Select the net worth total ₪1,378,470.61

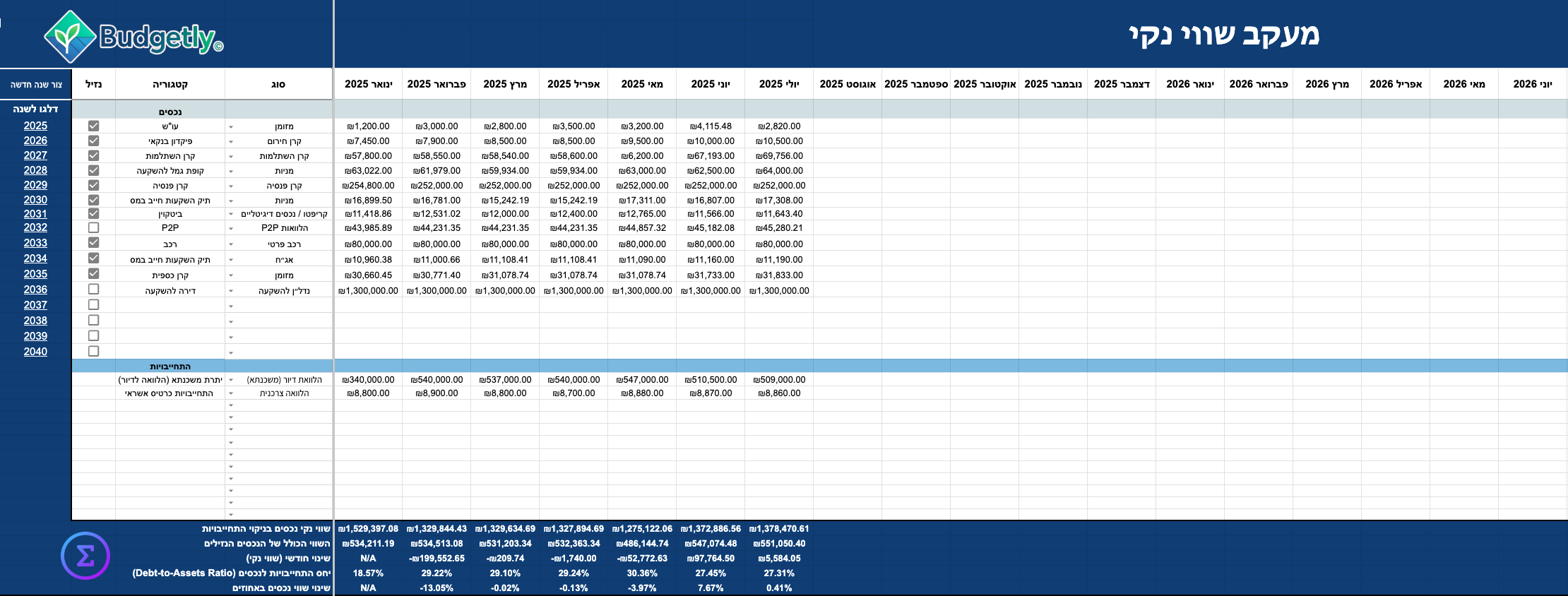coord(778,529)
